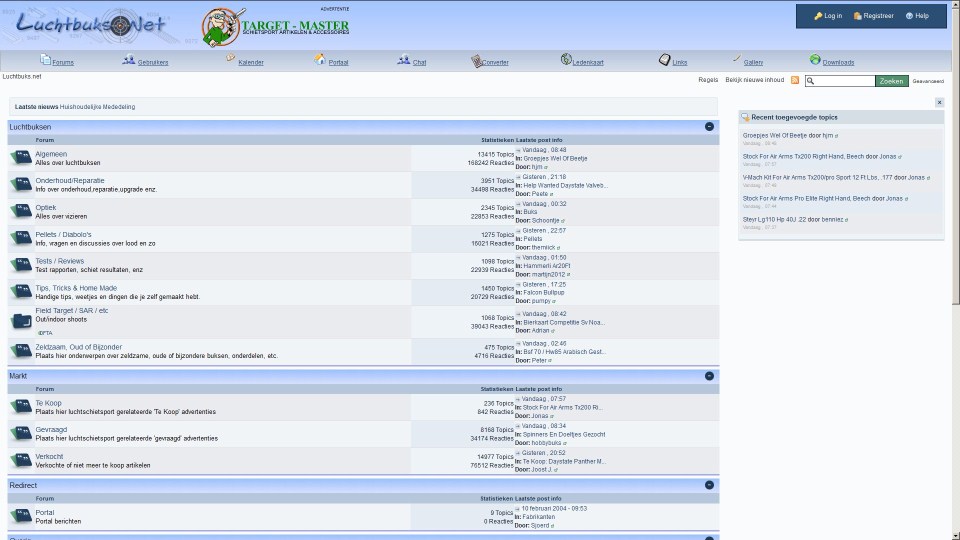Collapse the Redirect category section
The height and width of the screenshot is (540, 960).
coord(709,485)
